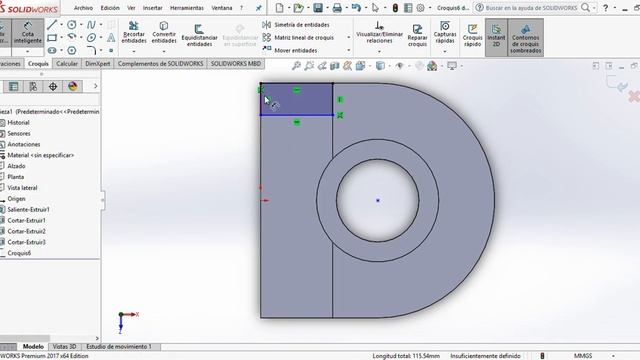This screenshot has height=360, width=640.
Task: Click the Rebuild traffic light icon
Action: point(395,8)
